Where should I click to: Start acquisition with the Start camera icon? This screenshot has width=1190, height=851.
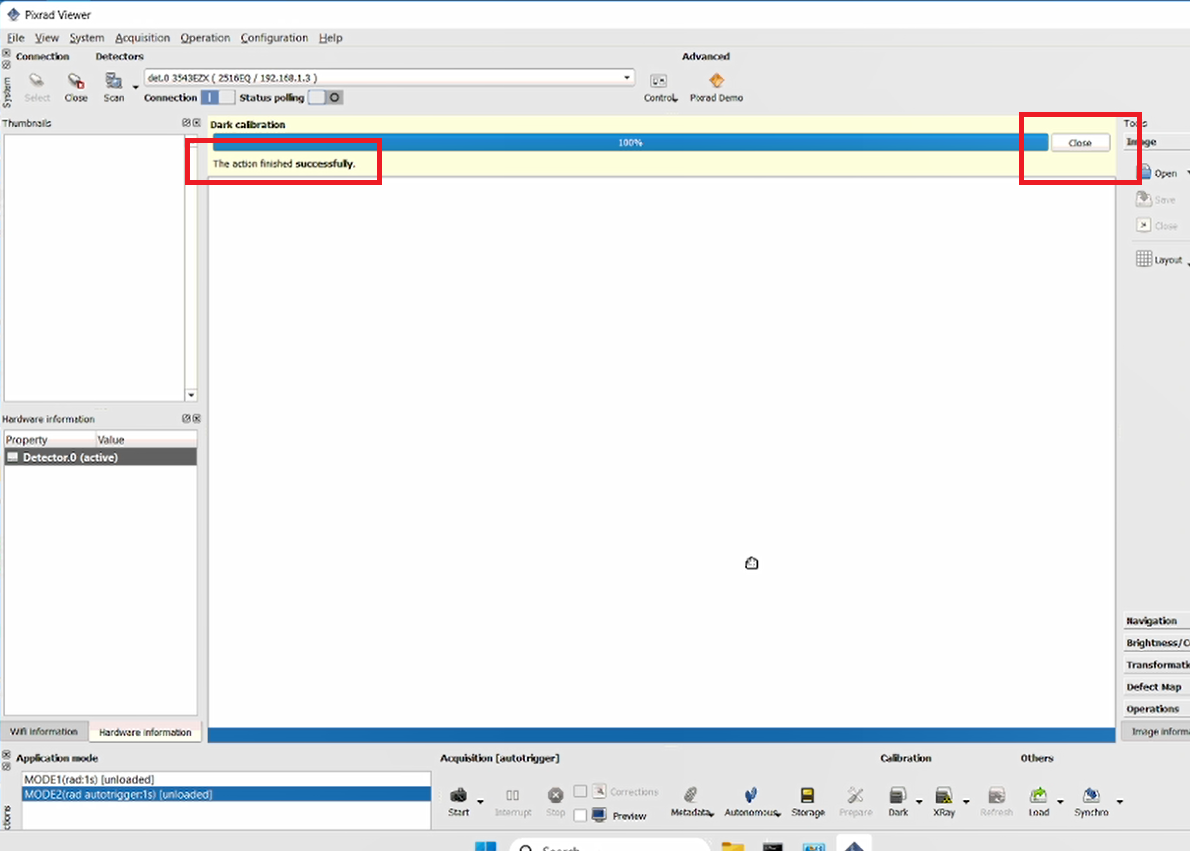click(x=458, y=795)
